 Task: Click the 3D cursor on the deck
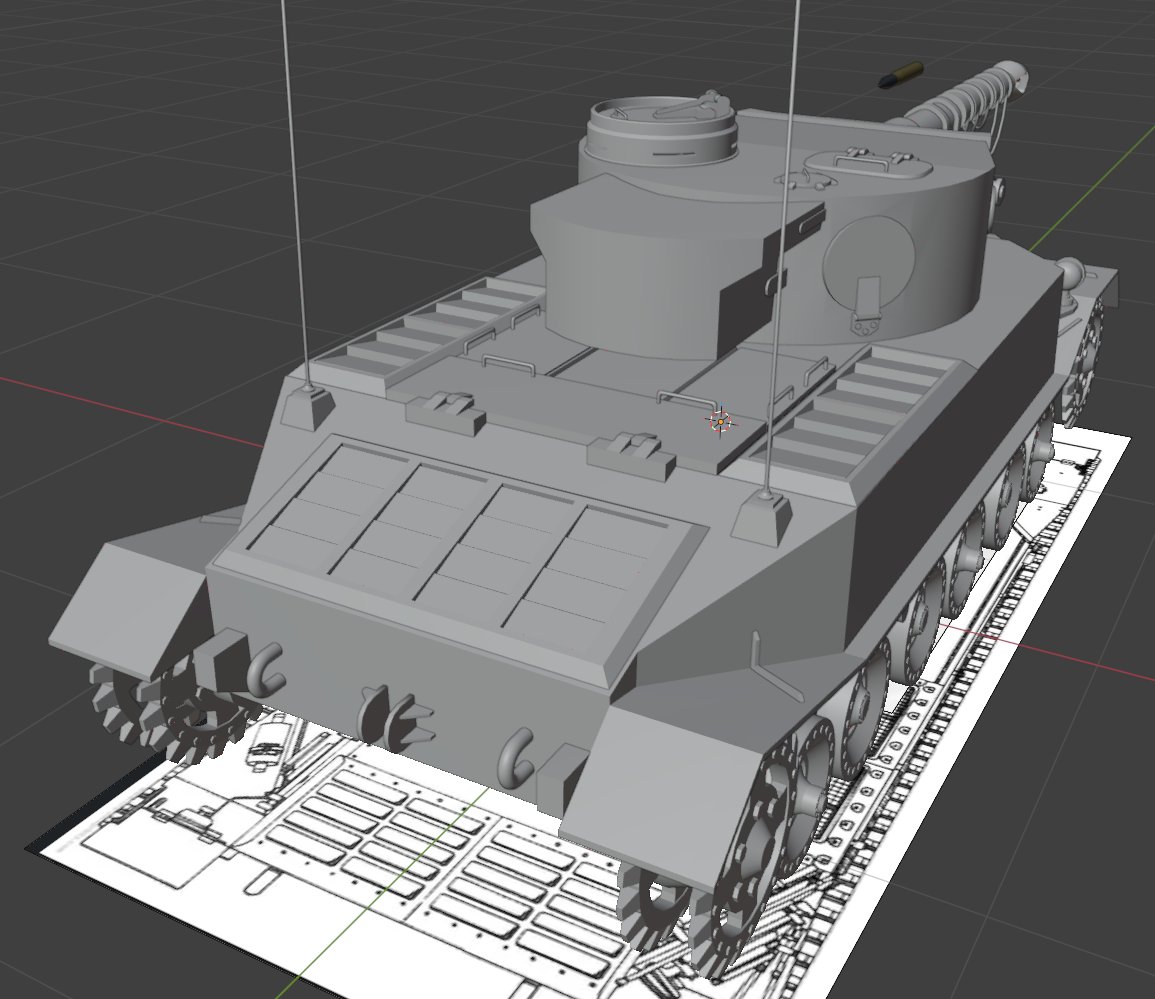pyautogui.click(x=720, y=421)
